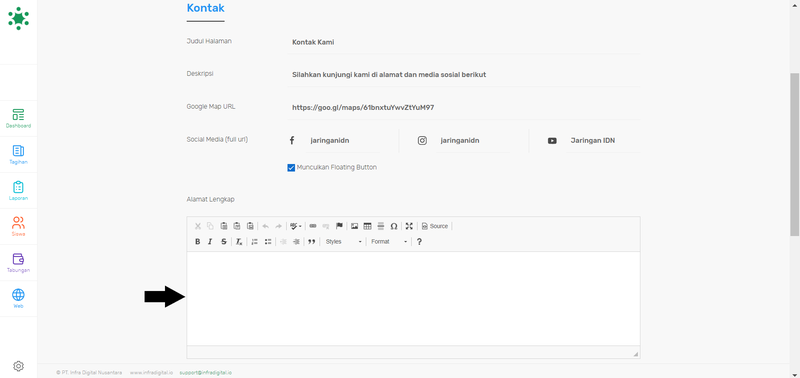Click the editor resize handle in the corner
The height and width of the screenshot is (378, 800).
(x=636, y=354)
